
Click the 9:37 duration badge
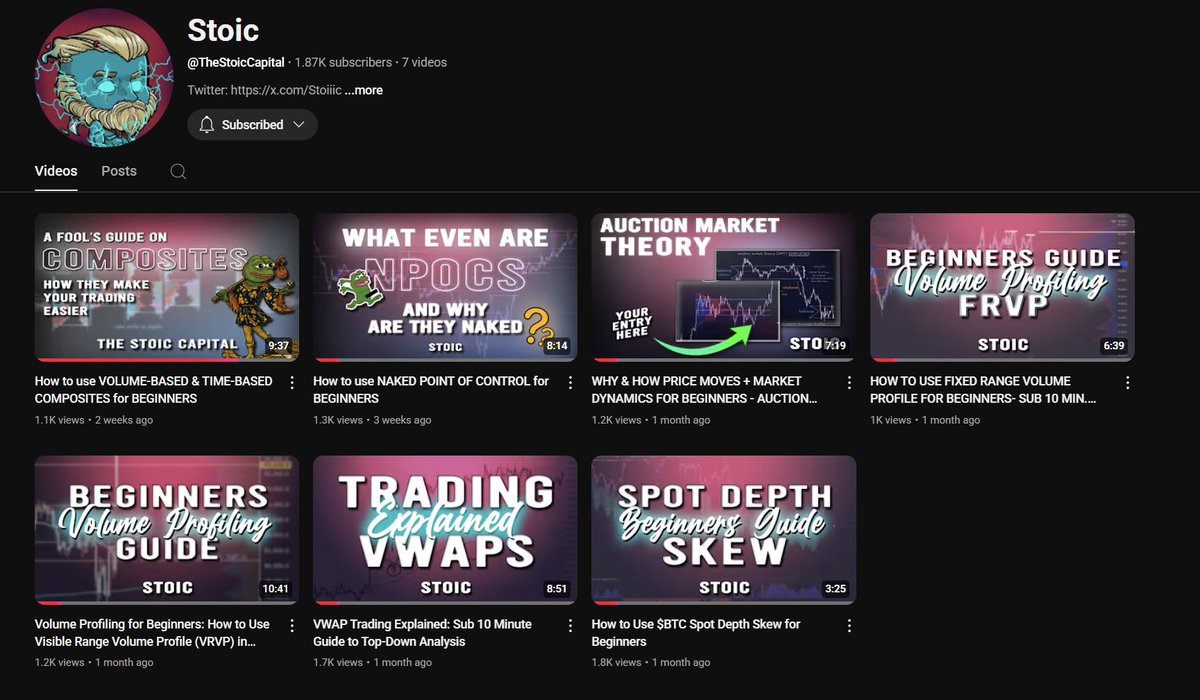(278, 346)
